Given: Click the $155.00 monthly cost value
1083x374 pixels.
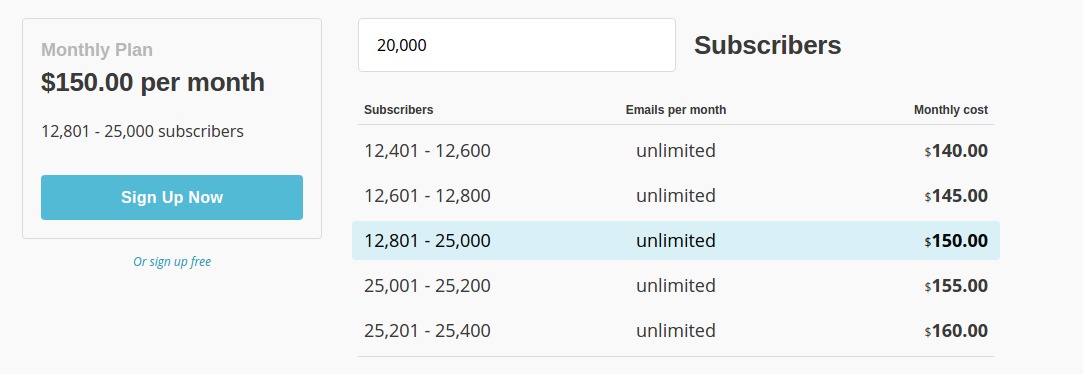Looking at the screenshot, I should coord(956,286).
